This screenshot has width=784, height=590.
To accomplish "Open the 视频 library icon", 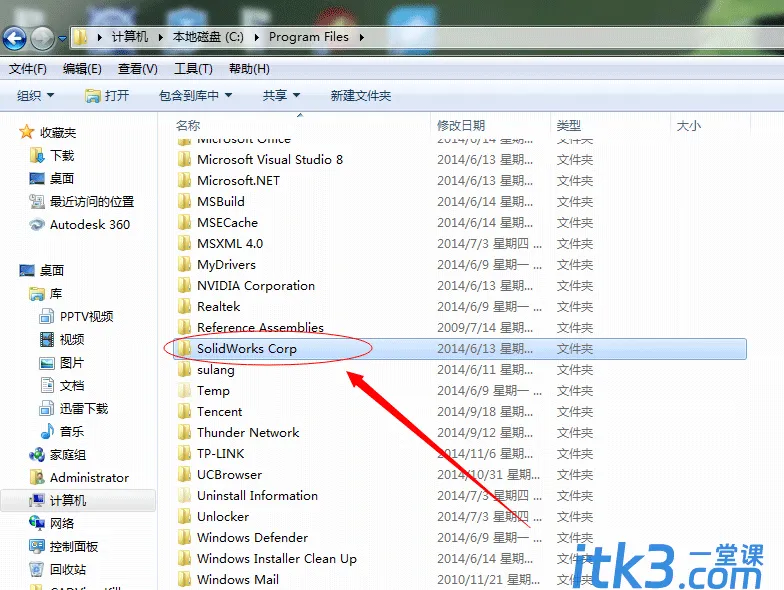I will click(x=46, y=340).
